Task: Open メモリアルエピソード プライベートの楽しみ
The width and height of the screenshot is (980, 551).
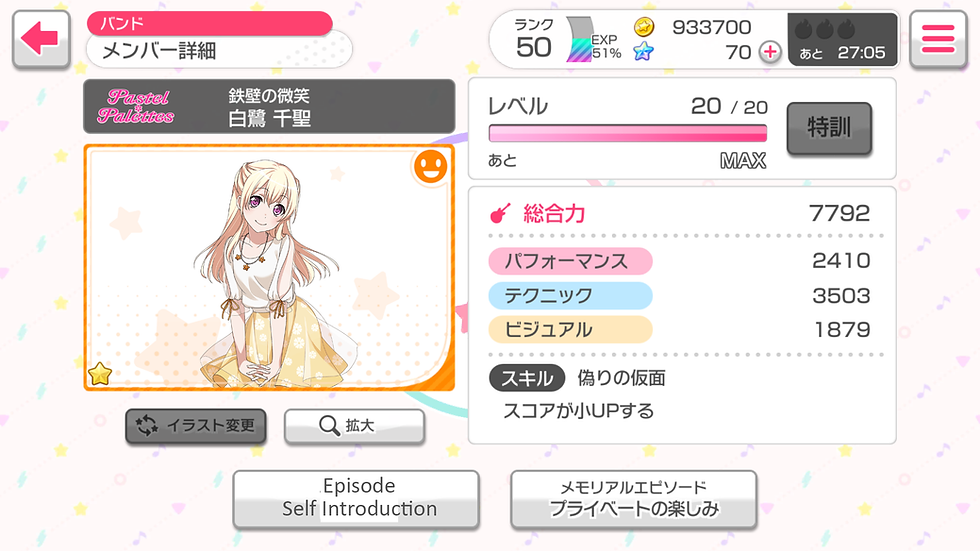Action: [x=634, y=499]
